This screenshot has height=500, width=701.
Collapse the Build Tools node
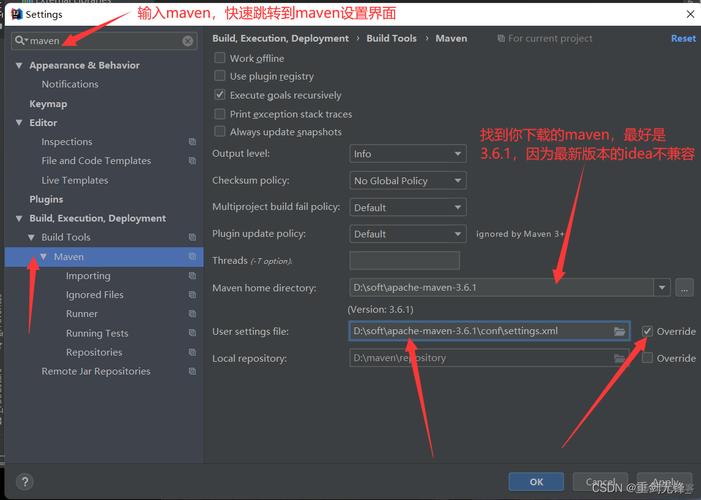coord(31,237)
